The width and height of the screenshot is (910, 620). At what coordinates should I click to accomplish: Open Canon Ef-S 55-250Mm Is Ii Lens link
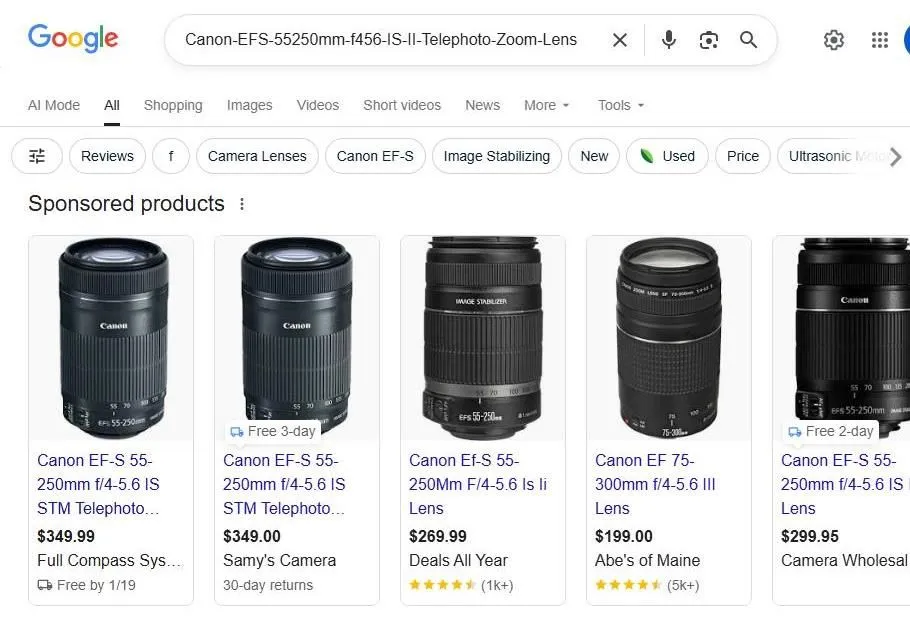478,484
